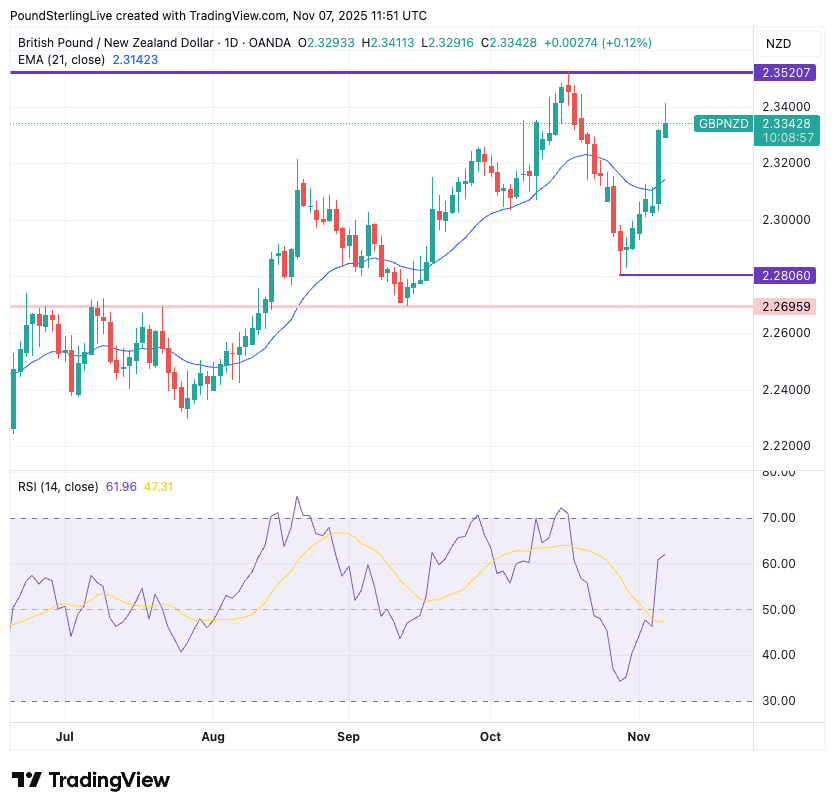
Task: Click the OANDA data source label
Action: tap(271, 42)
